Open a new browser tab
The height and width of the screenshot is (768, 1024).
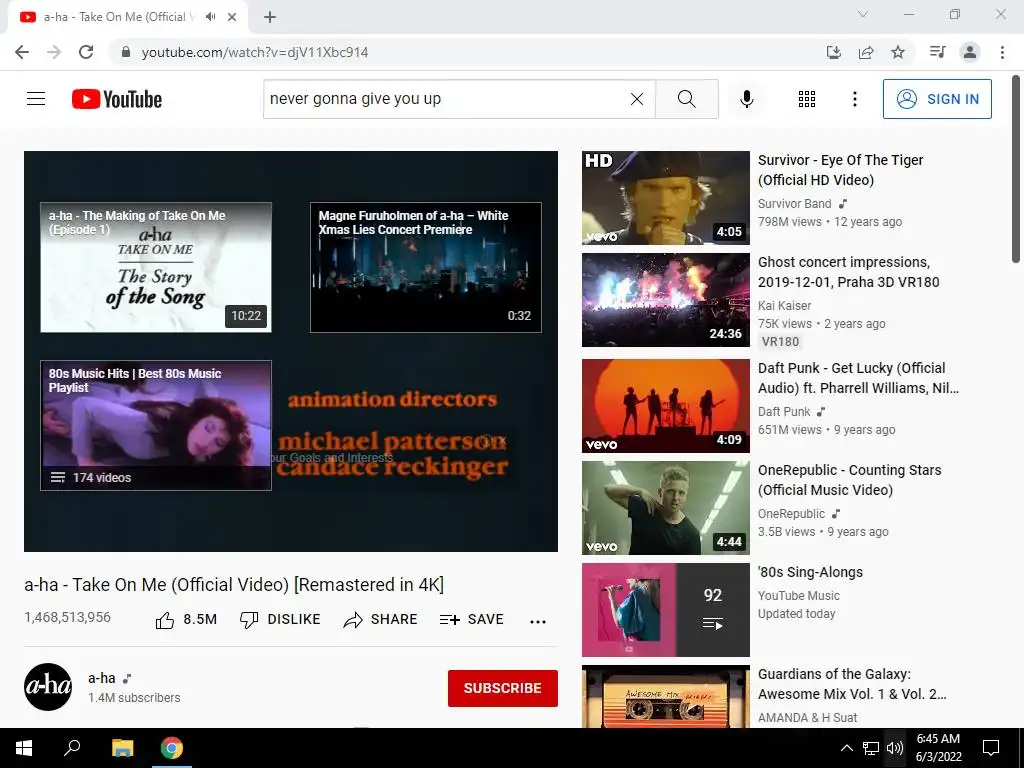270,17
